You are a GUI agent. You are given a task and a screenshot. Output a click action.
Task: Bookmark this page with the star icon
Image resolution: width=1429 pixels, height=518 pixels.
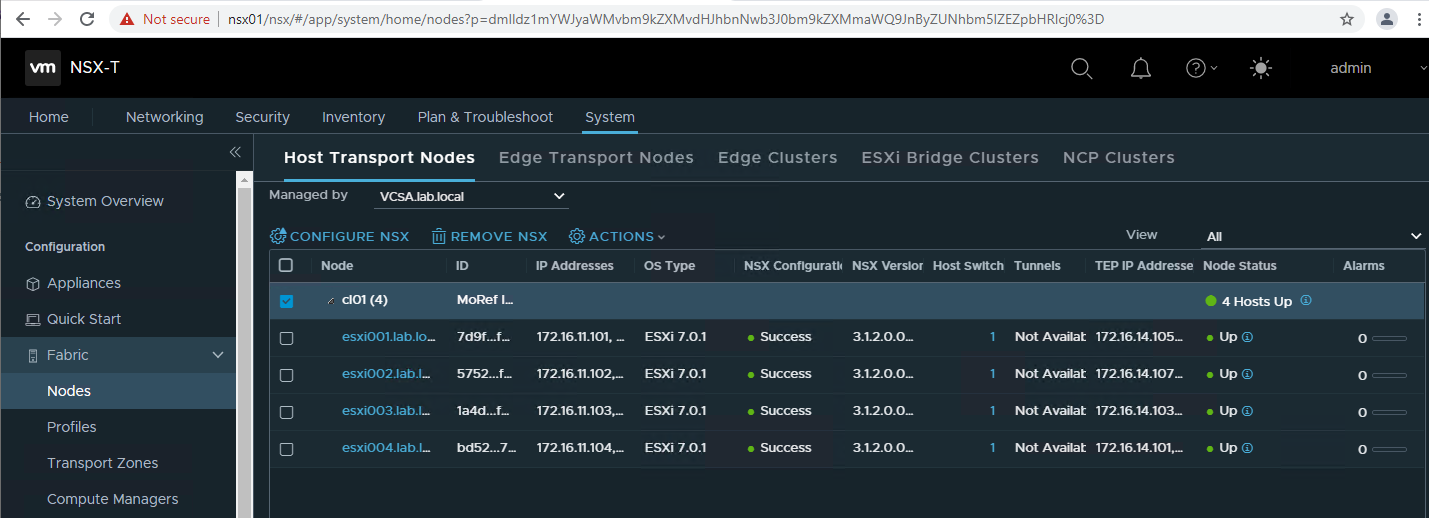1347,19
